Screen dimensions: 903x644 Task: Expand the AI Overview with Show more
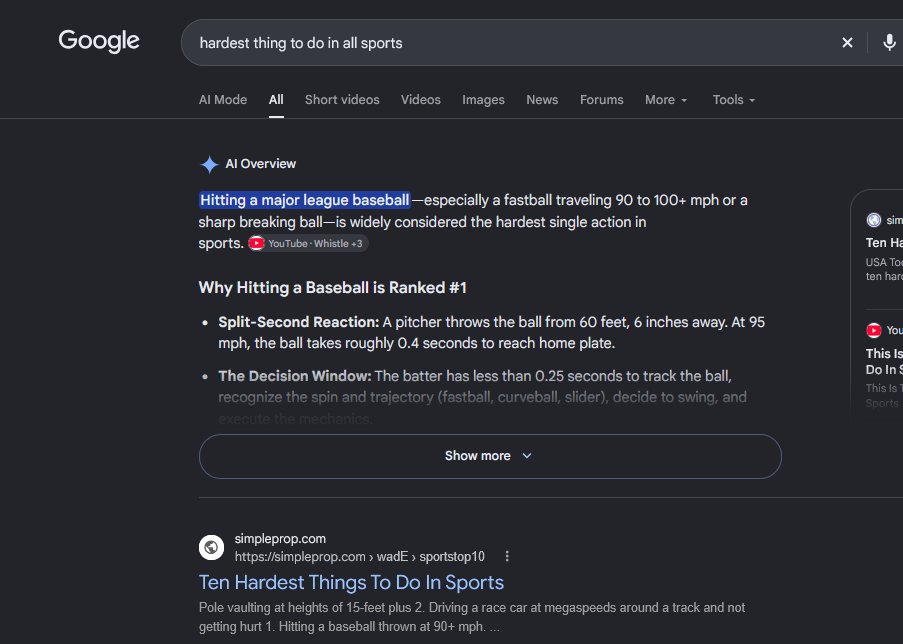[x=490, y=456]
